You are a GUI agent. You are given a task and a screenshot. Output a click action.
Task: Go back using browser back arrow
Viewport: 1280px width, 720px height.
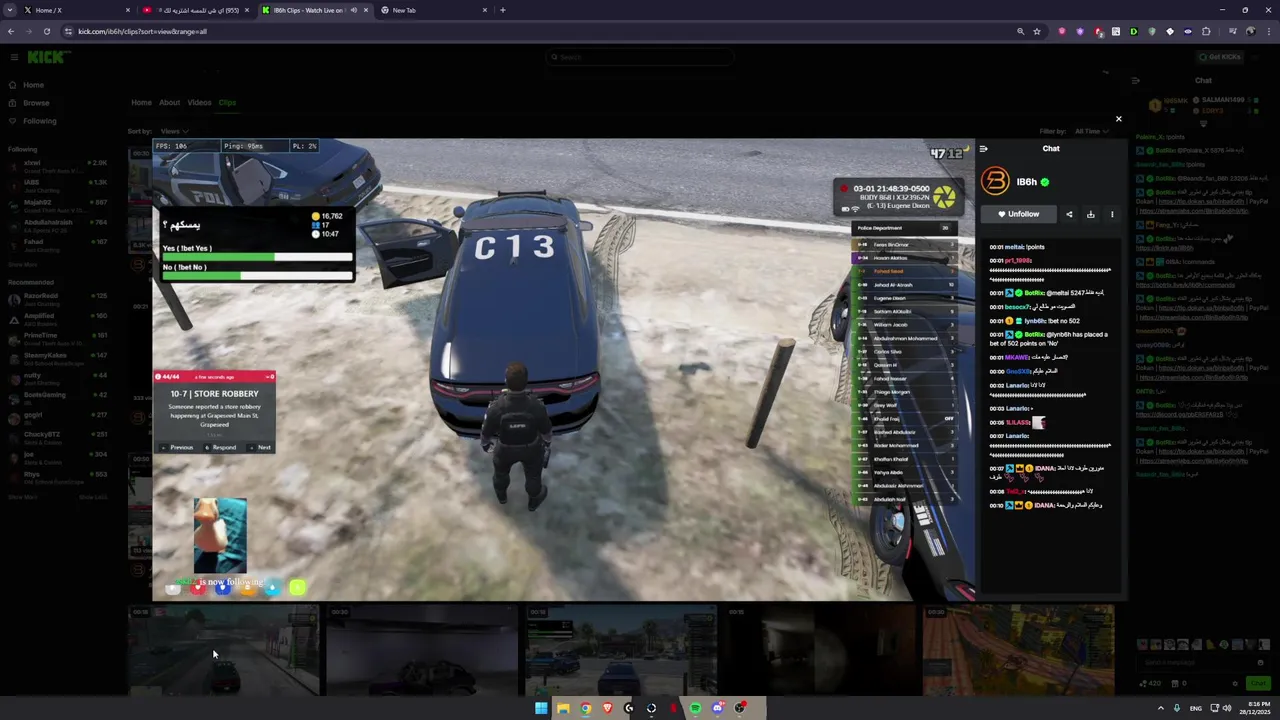point(11,31)
